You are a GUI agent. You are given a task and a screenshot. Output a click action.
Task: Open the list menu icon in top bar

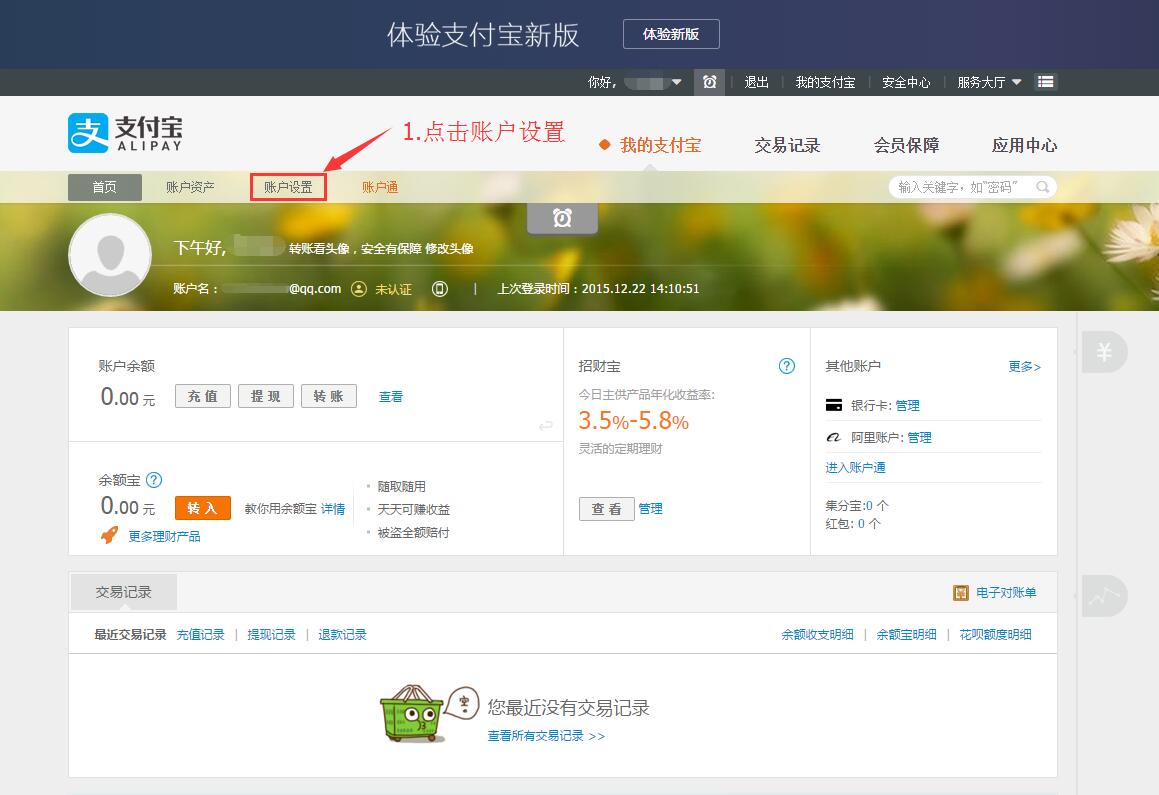coord(1045,82)
